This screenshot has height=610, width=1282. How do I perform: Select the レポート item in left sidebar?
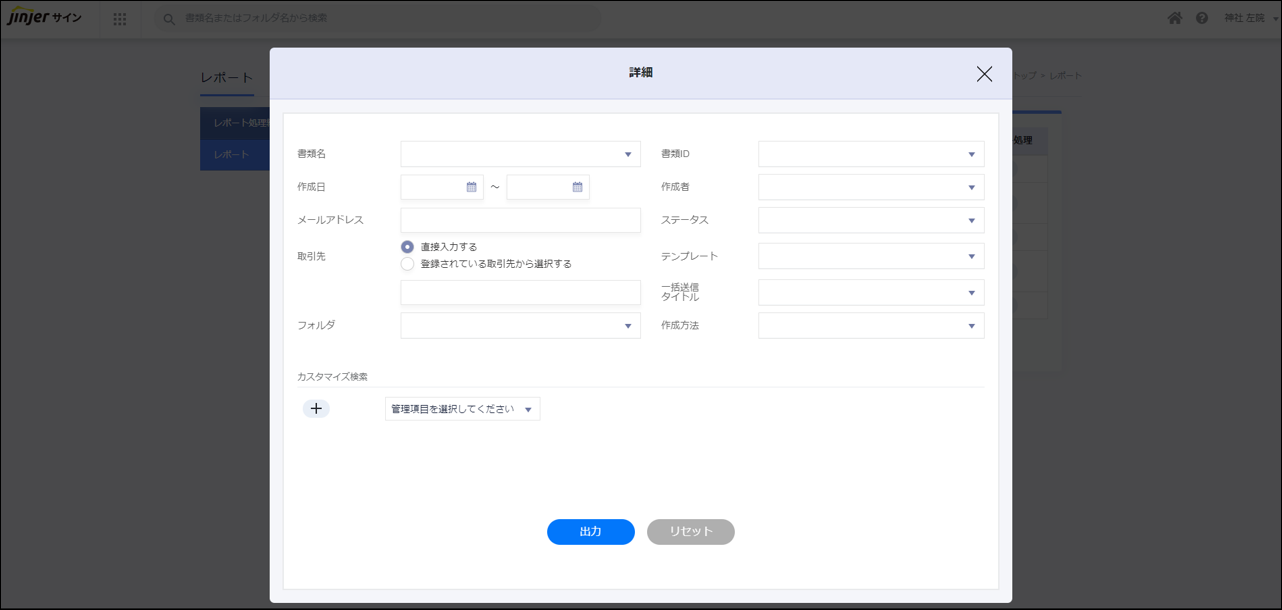tap(234, 155)
